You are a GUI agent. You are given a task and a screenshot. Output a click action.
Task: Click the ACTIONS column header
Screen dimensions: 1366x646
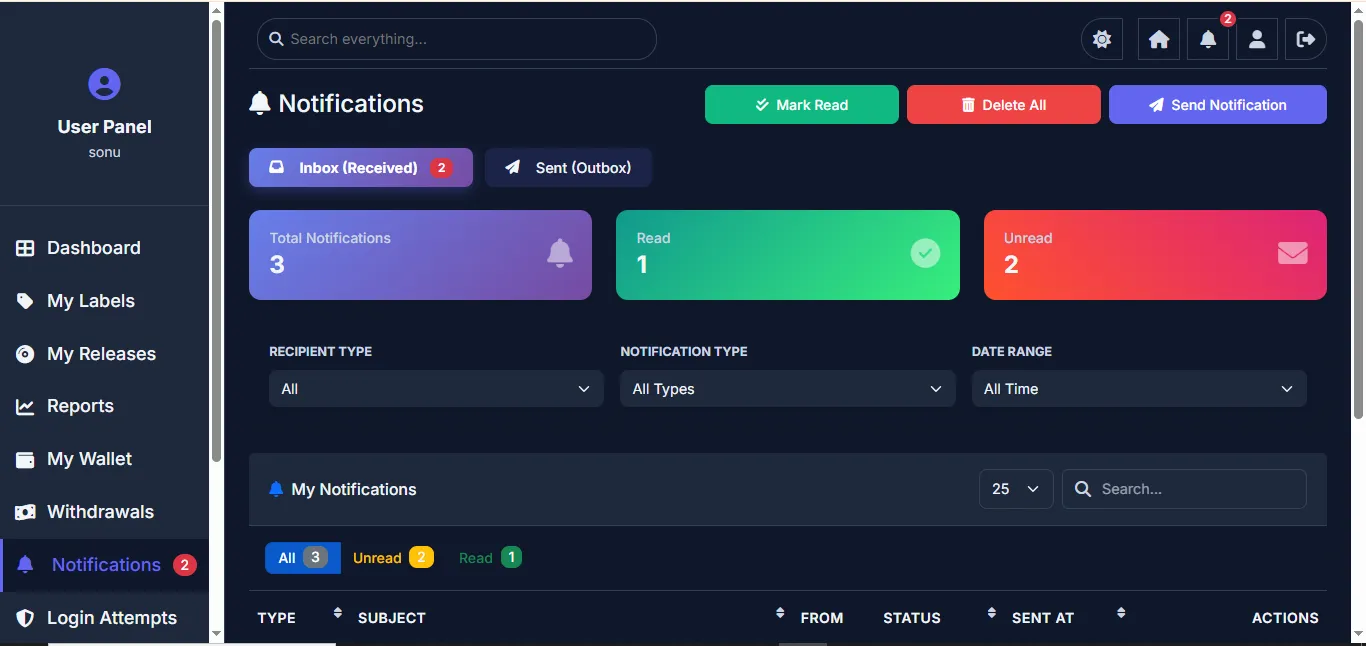tap(1285, 618)
